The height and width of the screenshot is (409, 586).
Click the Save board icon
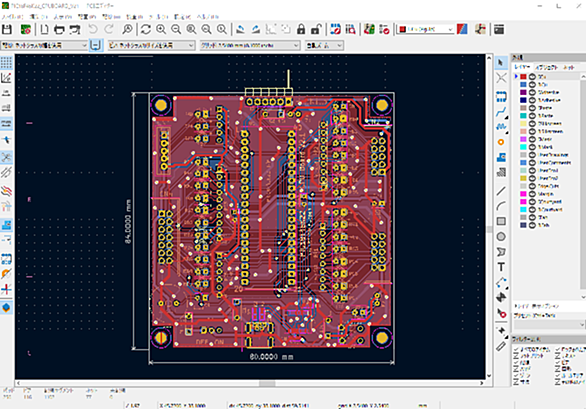coord(7,29)
